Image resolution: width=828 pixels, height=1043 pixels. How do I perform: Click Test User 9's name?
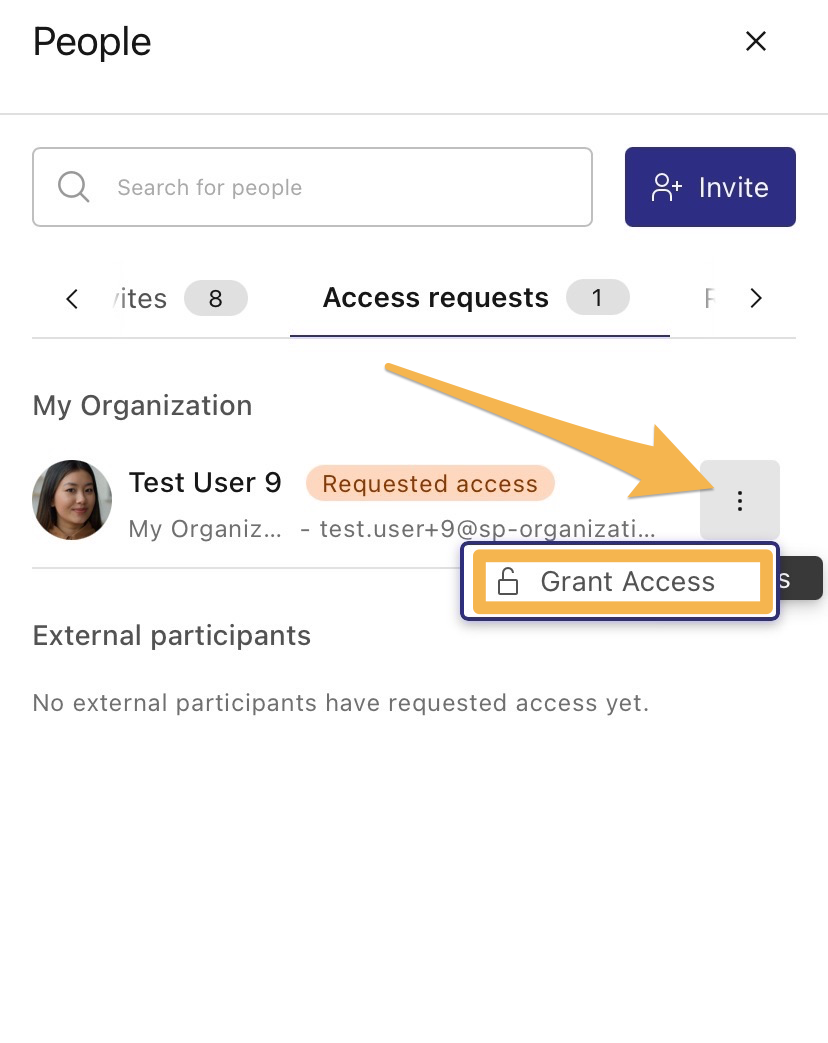(205, 482)
